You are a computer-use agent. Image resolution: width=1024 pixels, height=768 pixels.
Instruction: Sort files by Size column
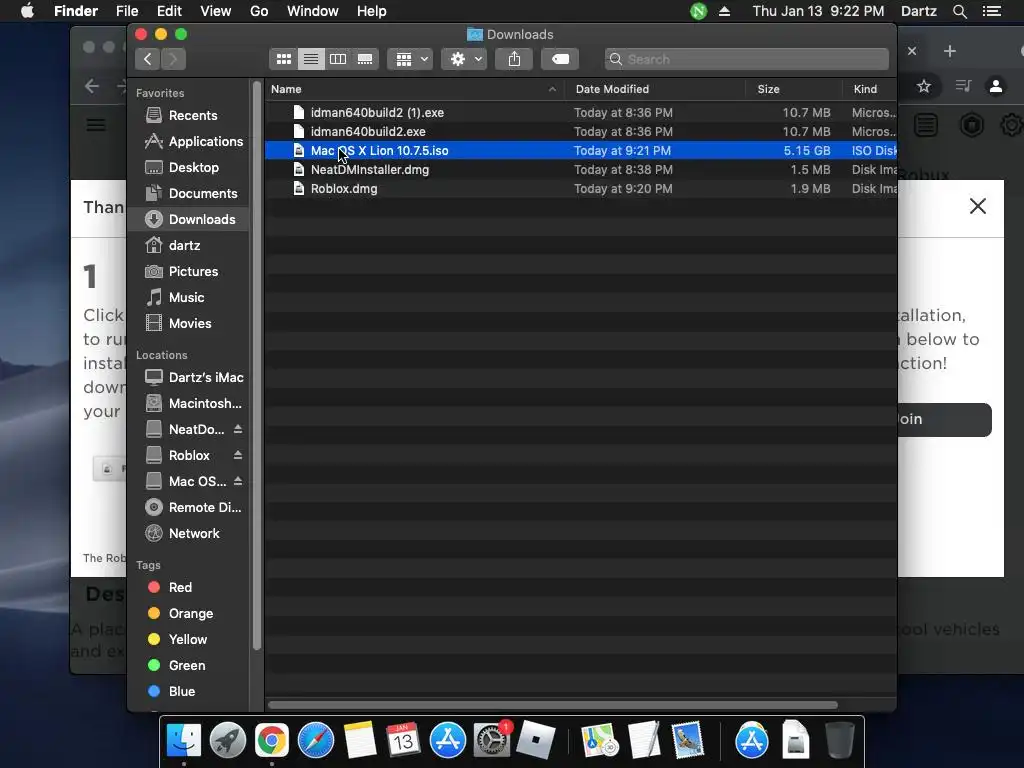point(793,89)
